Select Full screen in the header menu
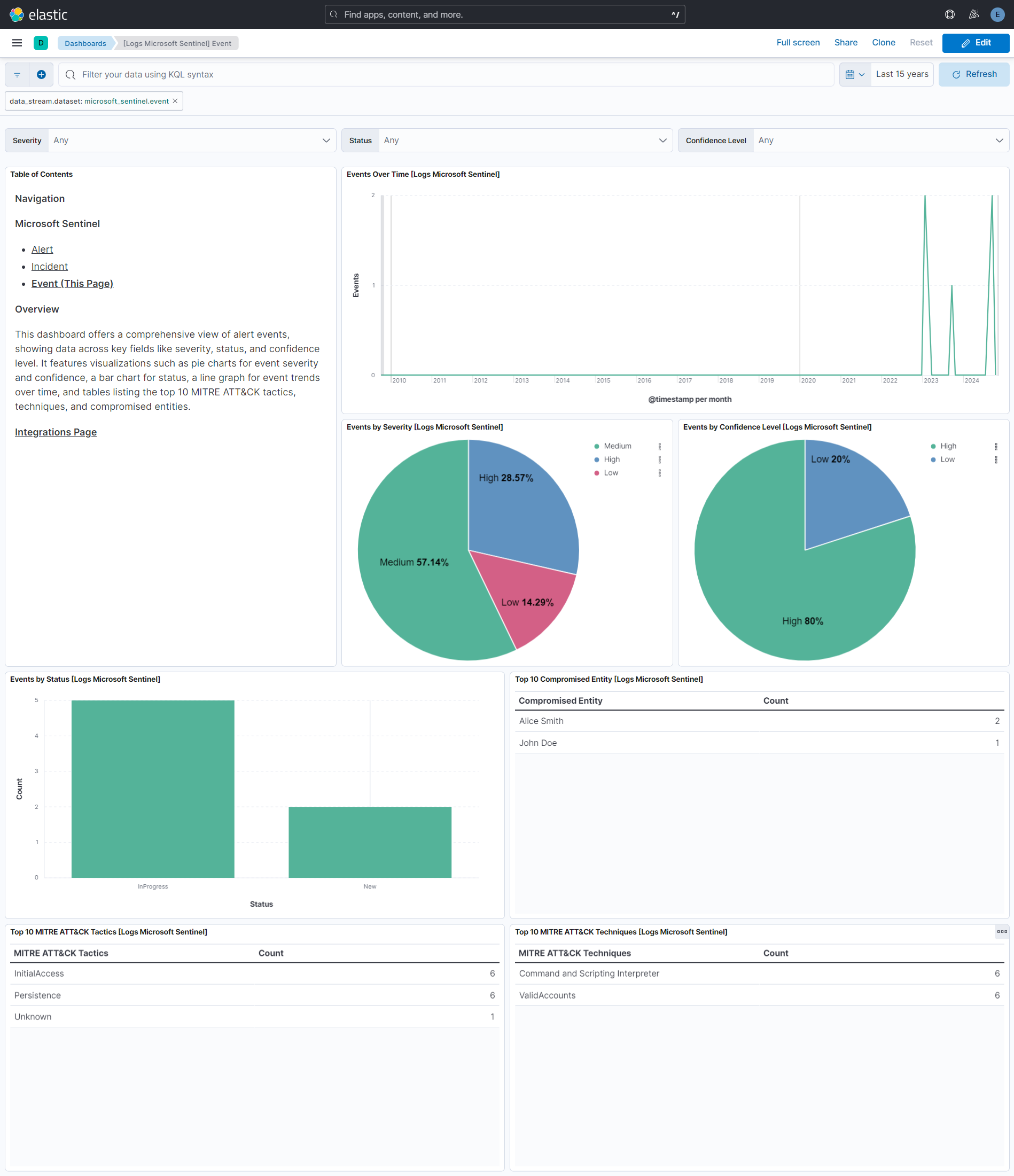This screenshot has width=1014, height=1176. point(798,43)
